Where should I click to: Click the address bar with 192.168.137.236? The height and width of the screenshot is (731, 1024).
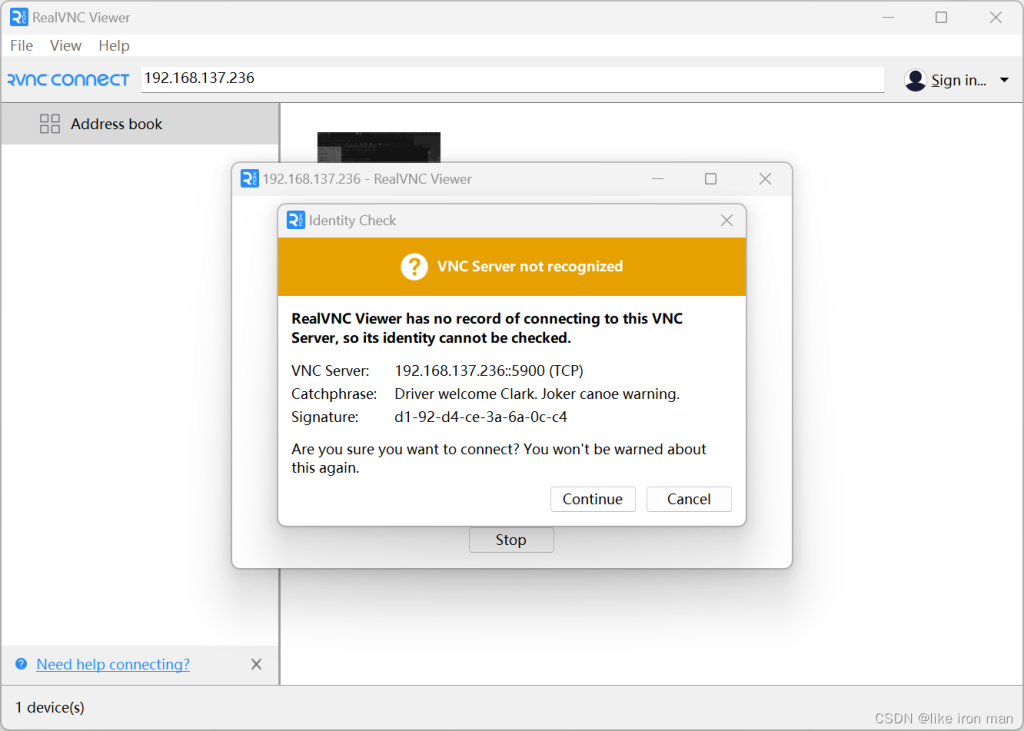(x=512, y=78)
